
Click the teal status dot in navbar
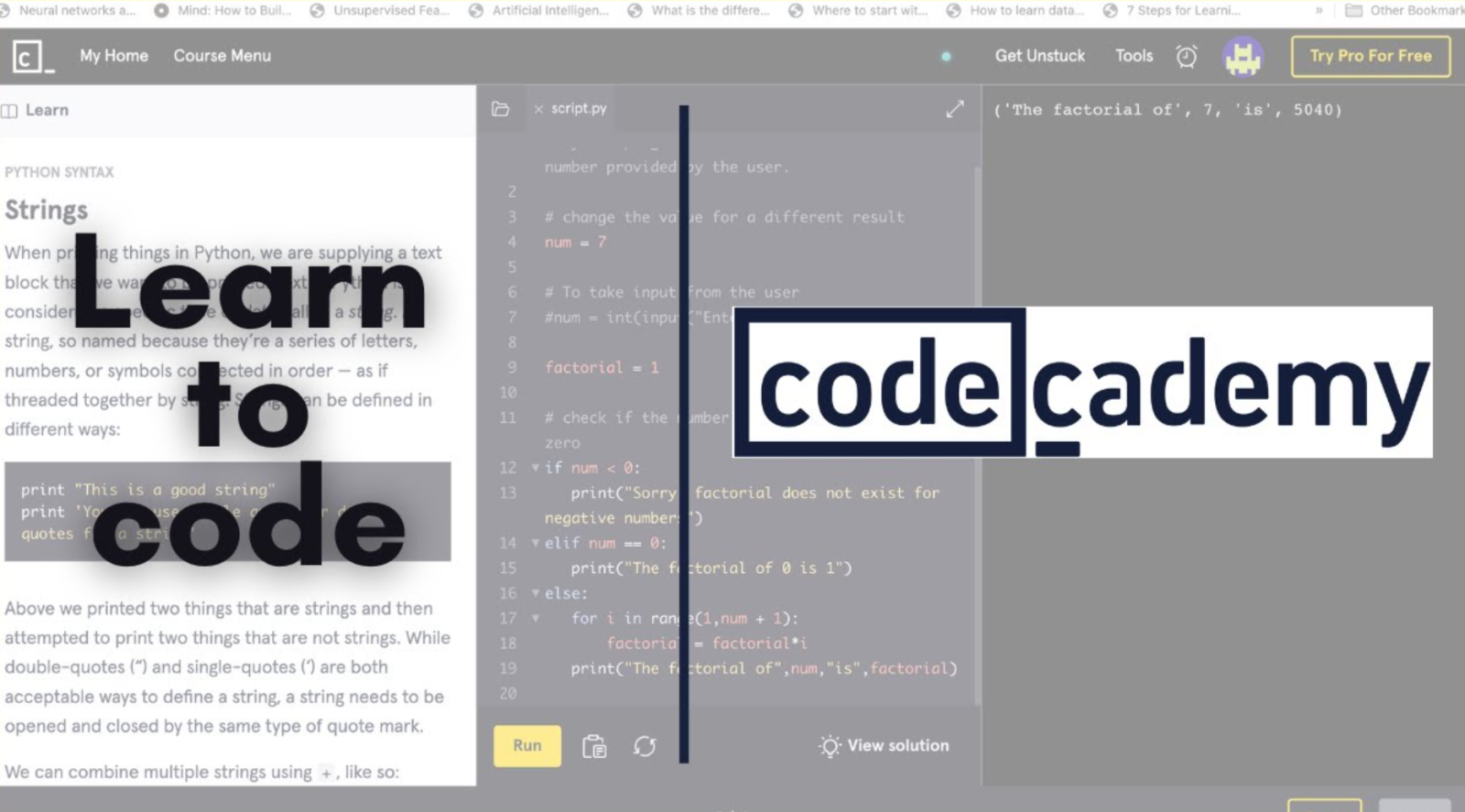(946, 57)
